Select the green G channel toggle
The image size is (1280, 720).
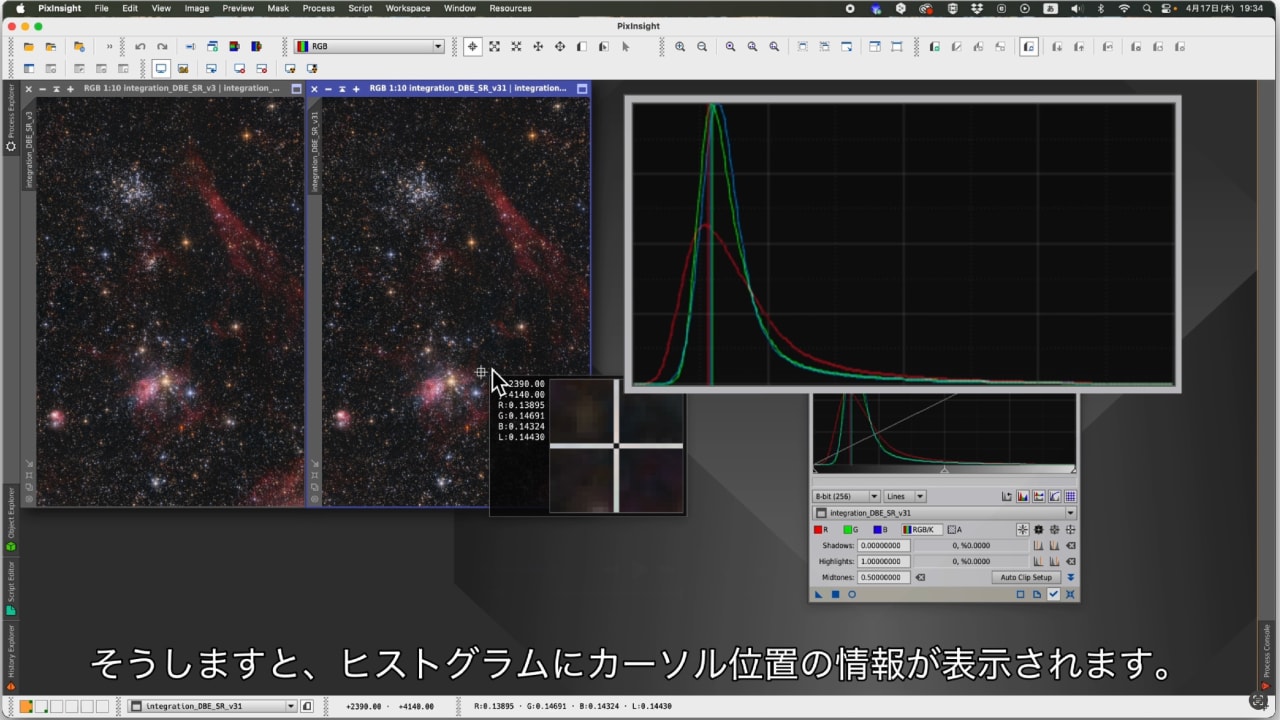(851, 530)
